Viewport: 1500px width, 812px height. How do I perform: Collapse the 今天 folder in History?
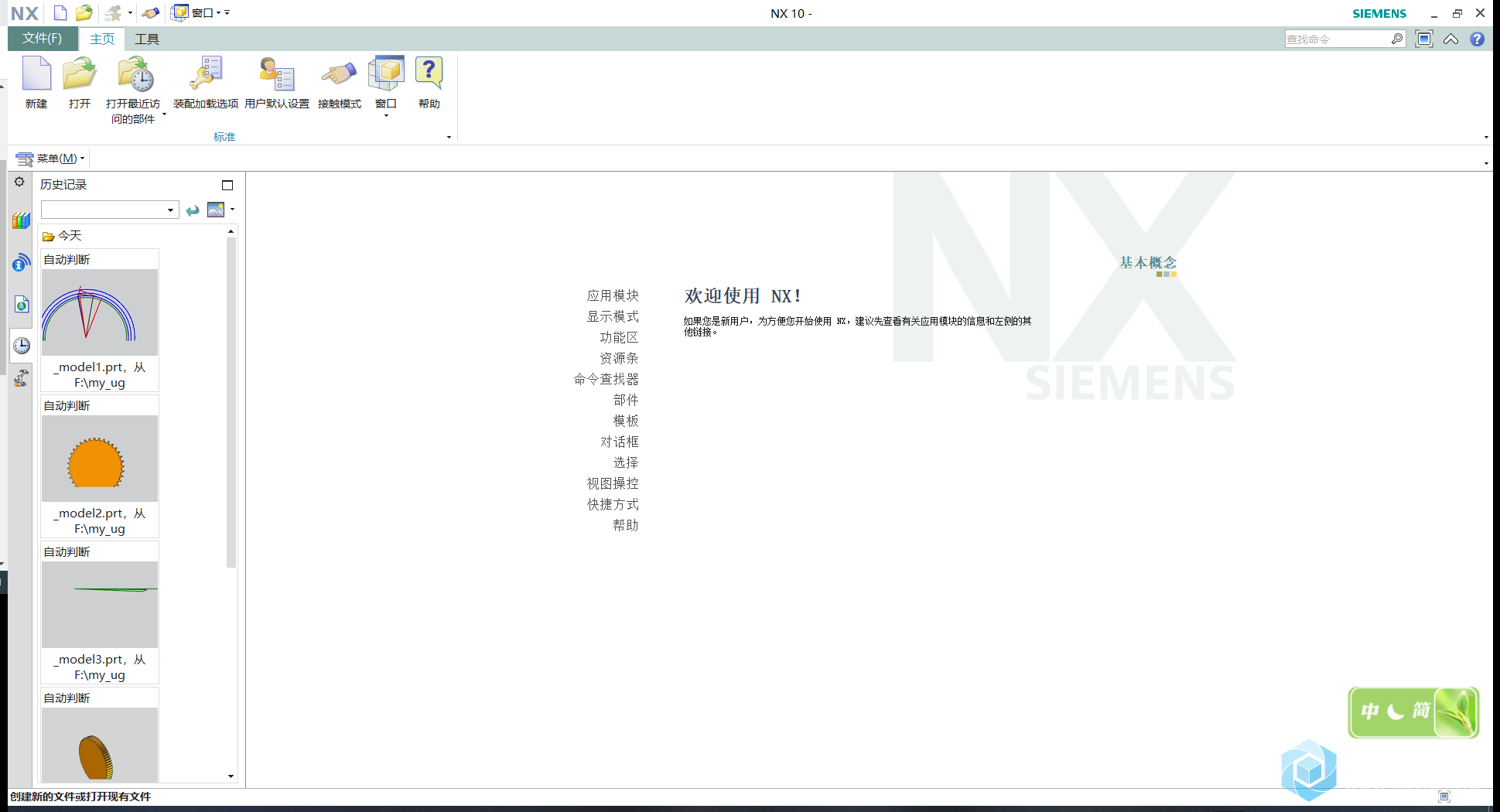click(x=62, y=236)
